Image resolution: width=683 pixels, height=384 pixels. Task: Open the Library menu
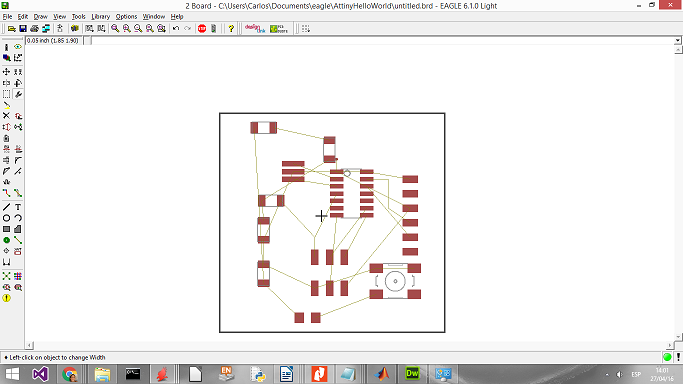pyautogui.click(x=101, y=17)
